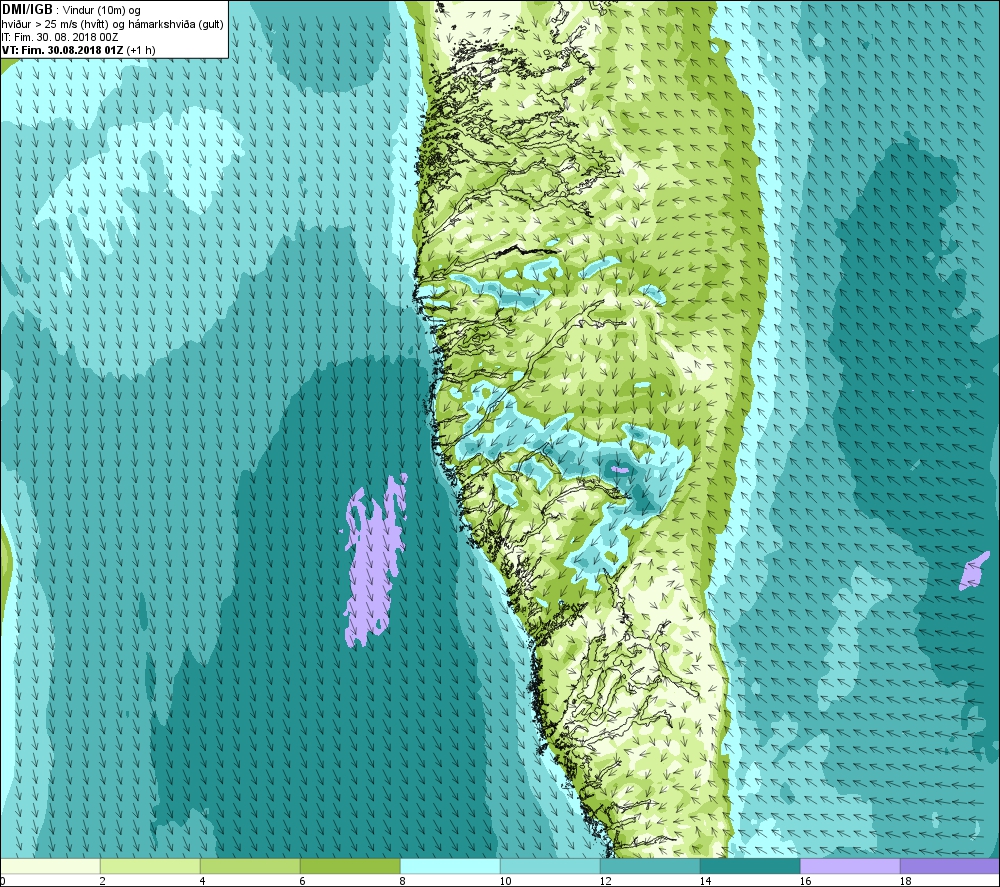
Task: Click the medium green 4–6 m/s legend swatch
Action: [x=250, y=866]
